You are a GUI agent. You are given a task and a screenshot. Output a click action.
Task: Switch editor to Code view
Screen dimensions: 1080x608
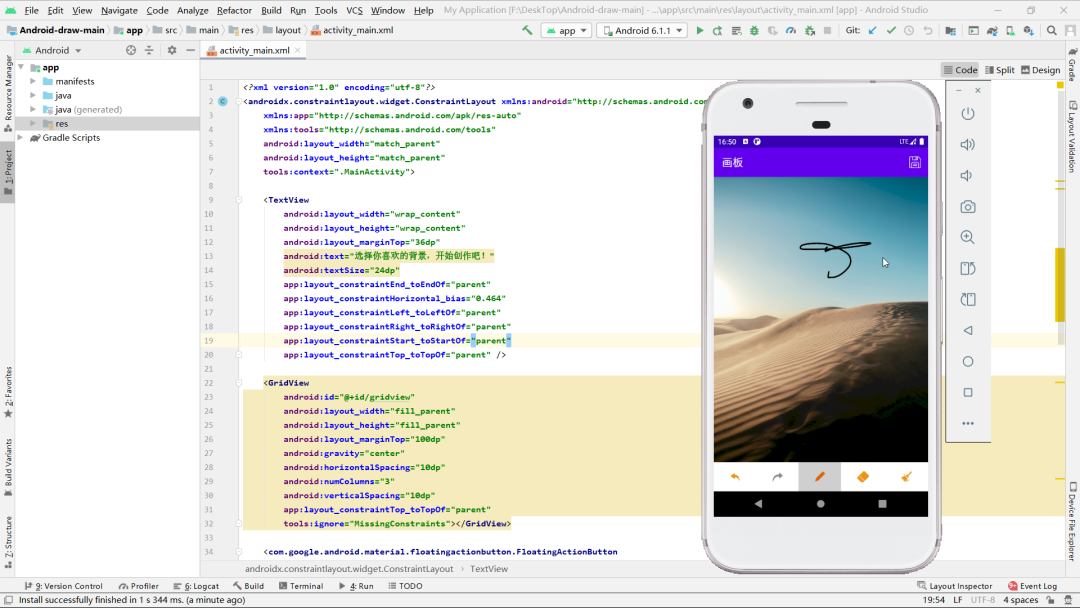(960, 70)
